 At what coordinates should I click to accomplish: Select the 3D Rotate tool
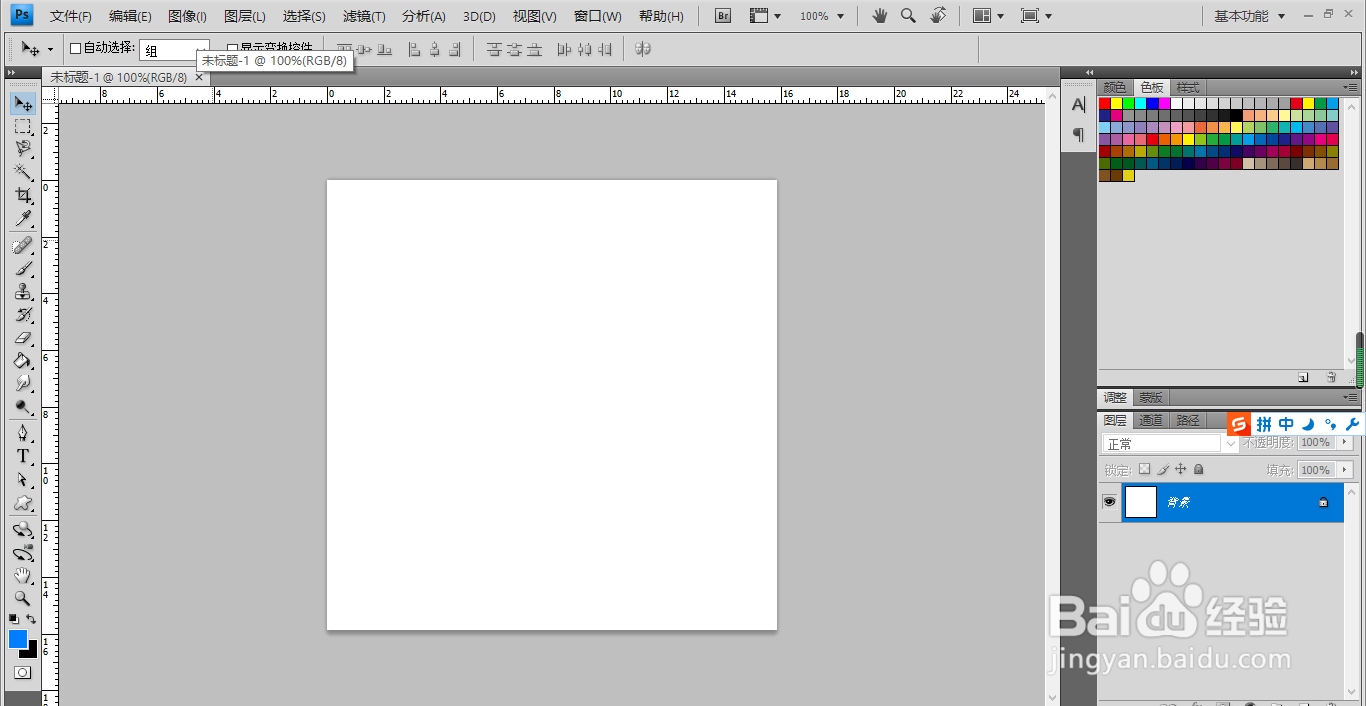(23, 529)
